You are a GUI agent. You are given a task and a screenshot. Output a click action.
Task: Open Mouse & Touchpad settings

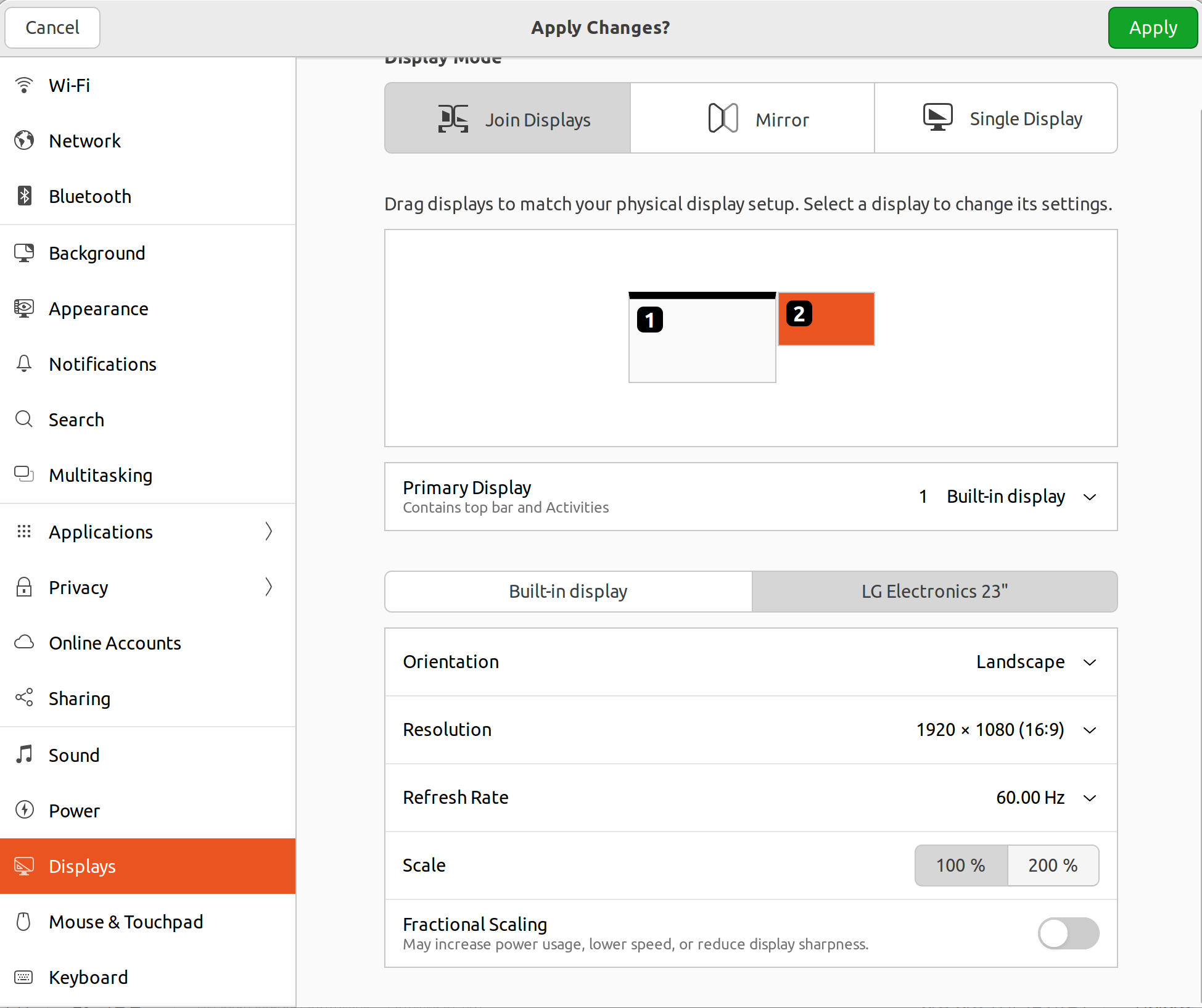coord(126,922)
